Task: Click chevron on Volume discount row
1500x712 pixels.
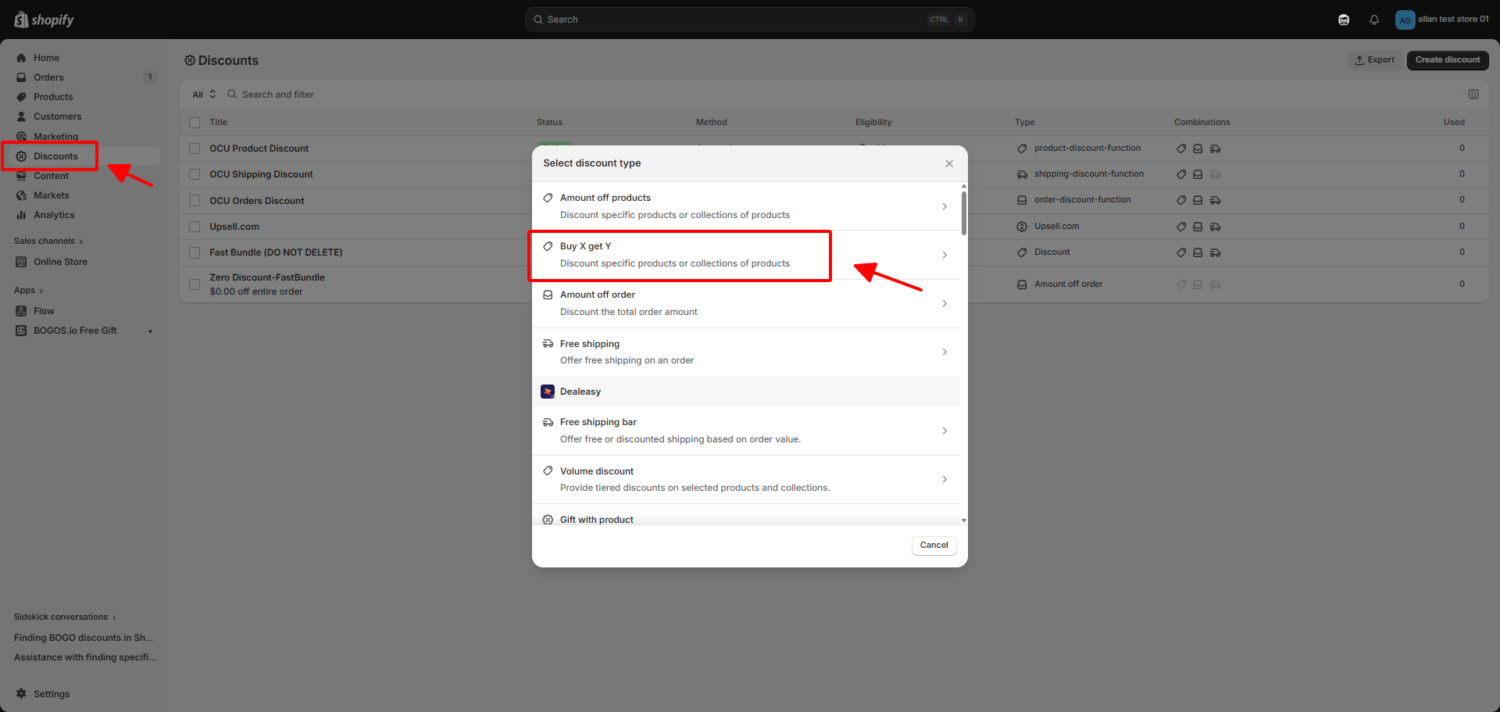Action: pos(944,480)
